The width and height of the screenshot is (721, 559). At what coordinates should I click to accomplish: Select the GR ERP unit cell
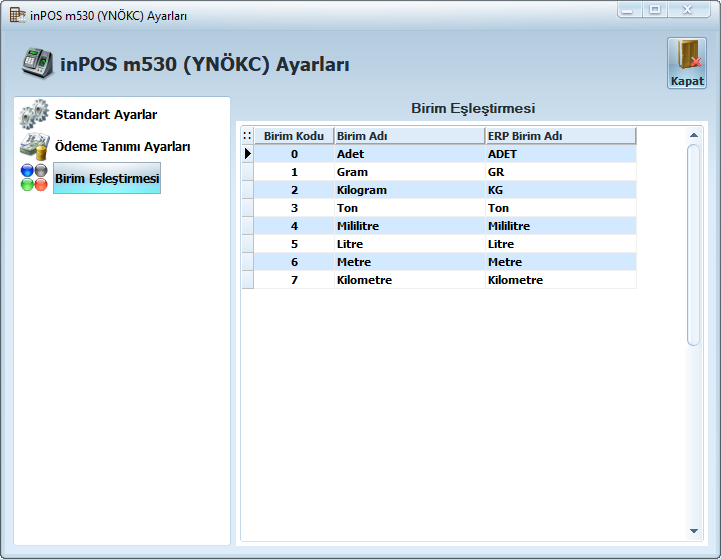(561, 172)
